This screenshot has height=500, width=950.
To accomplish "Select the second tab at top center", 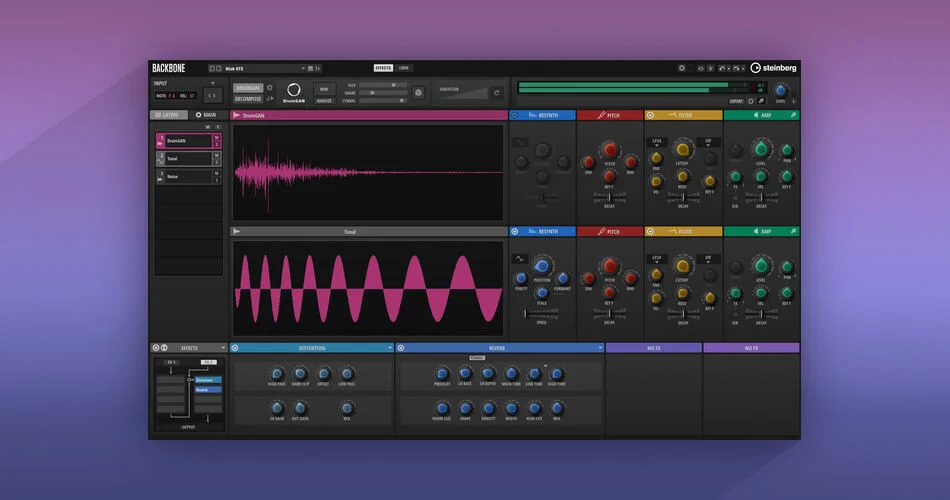I will pyautogui.click(x=404, y=68).
